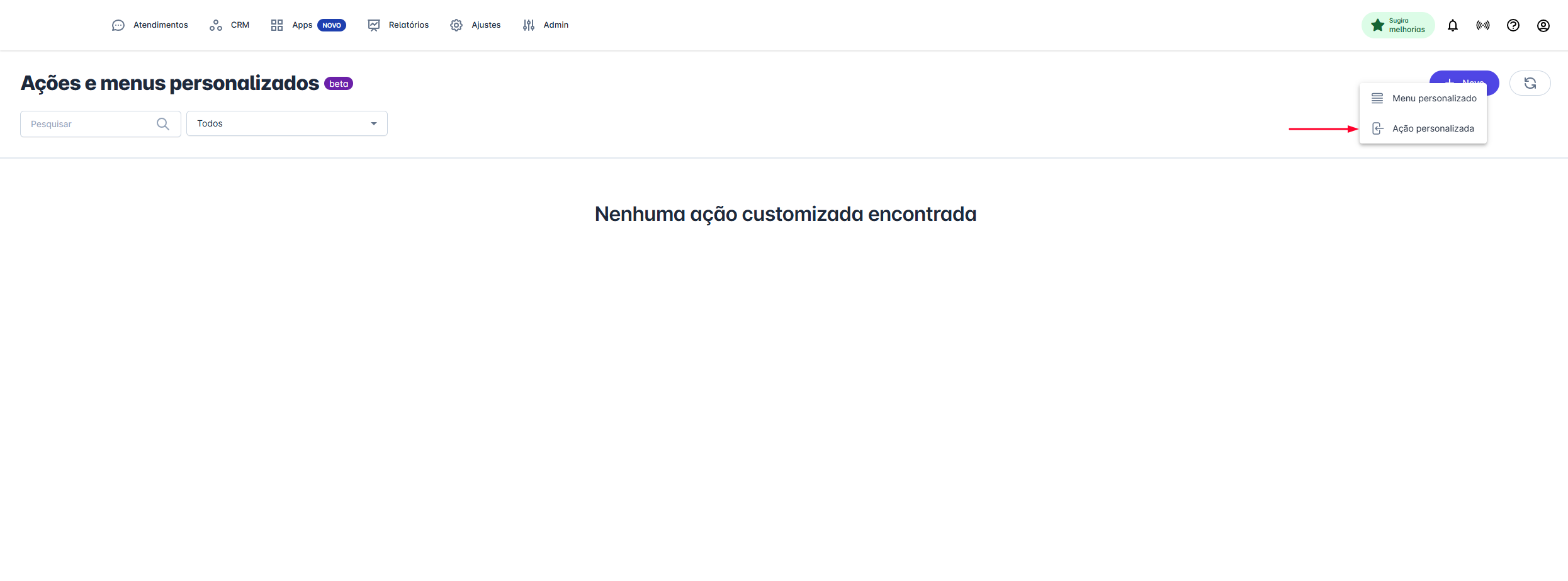Click the Todos dropdown arrow
This screenshot has height=581, width=1568.
[374, 123]
